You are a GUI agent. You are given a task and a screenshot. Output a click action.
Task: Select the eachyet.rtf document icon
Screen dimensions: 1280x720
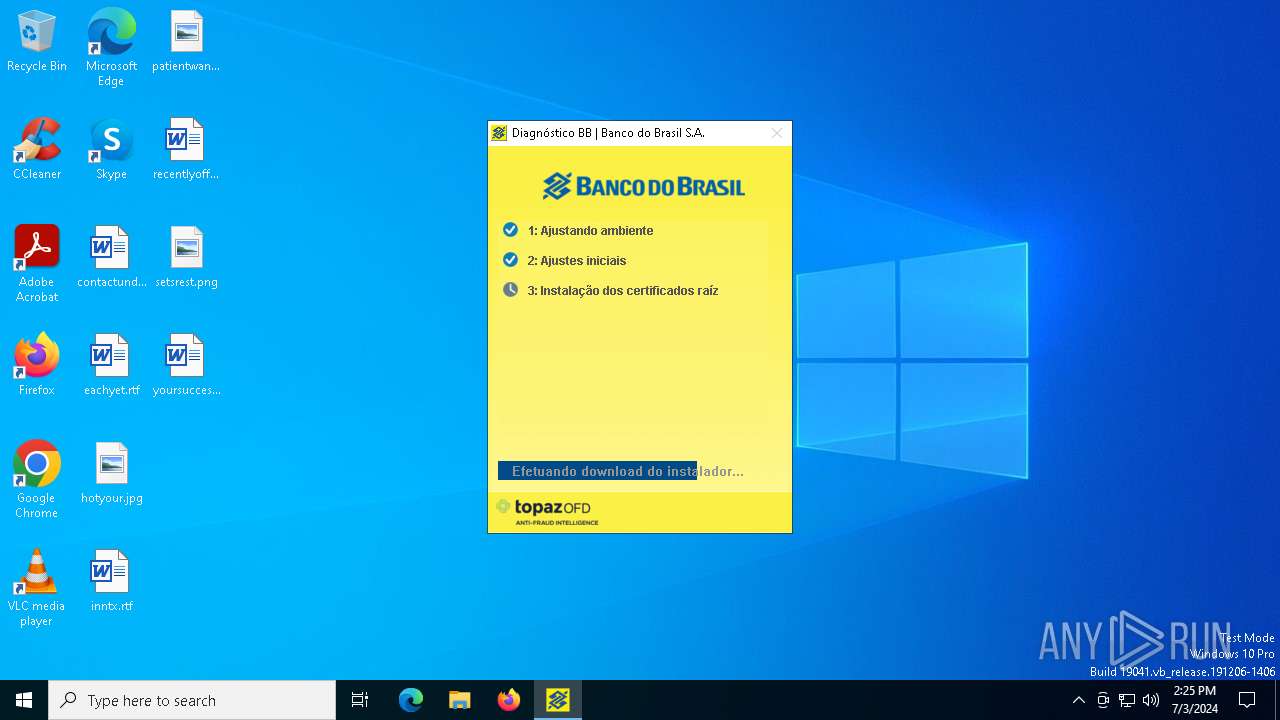pos(111,366)
